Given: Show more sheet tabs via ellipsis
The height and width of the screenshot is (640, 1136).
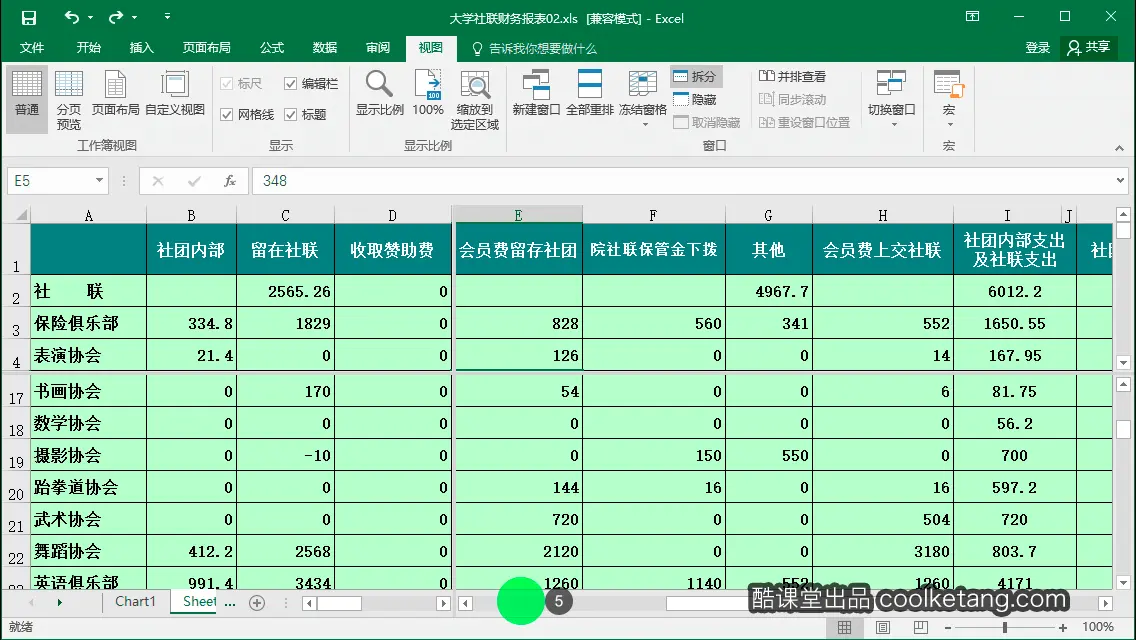Looking at the screenshot, I should click(230, 602).
